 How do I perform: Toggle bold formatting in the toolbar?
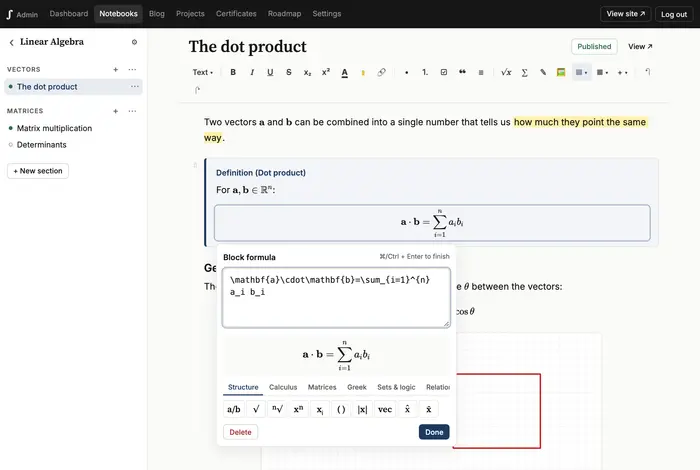click(233, 72)
